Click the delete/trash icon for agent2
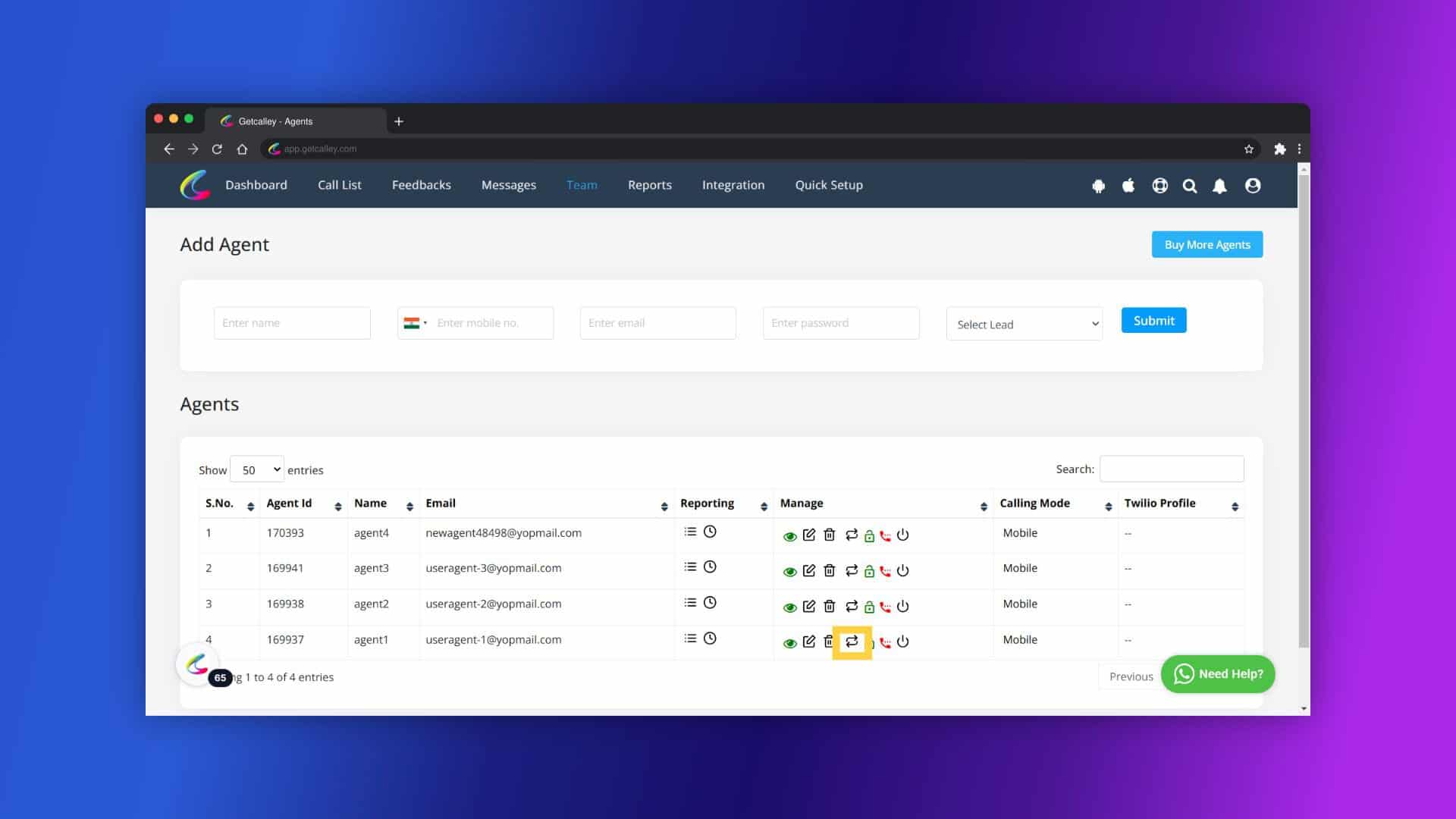 tap(829, 606)
